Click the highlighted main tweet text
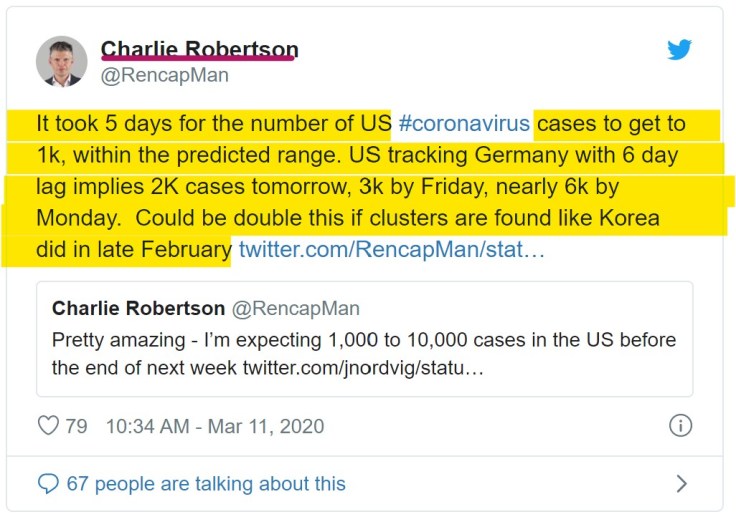 [x=360, y=186]
